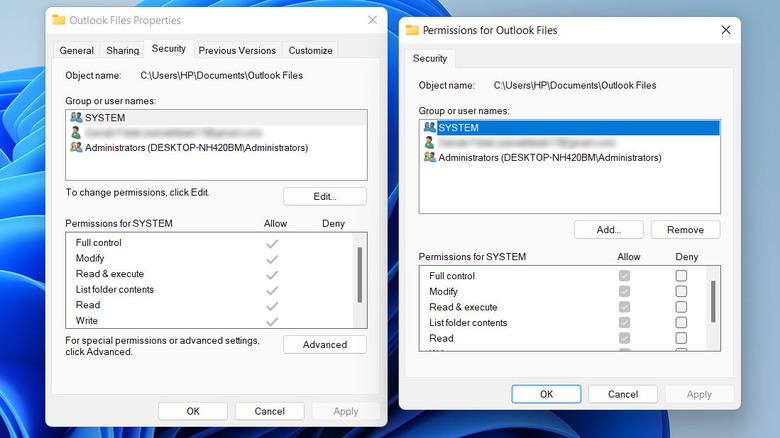Open the Sharing tab

[x=122, y=50]
